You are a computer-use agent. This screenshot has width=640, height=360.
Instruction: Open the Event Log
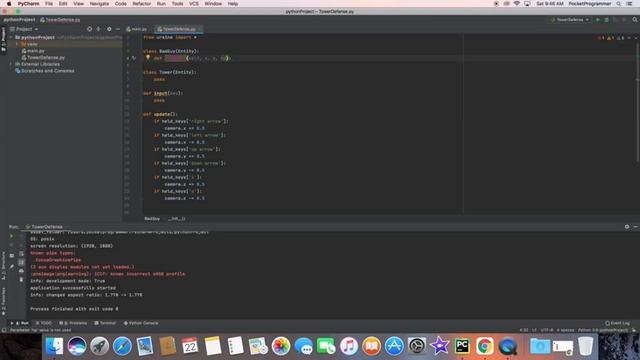click(618, 323)
